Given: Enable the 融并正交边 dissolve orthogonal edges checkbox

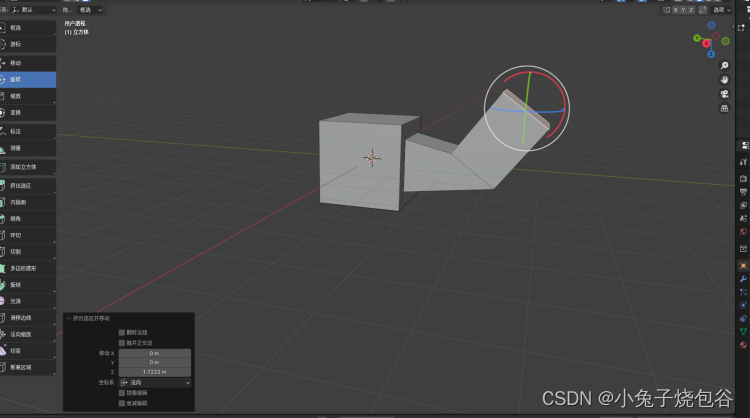Looking at the screenshot, I should (121, 343).
